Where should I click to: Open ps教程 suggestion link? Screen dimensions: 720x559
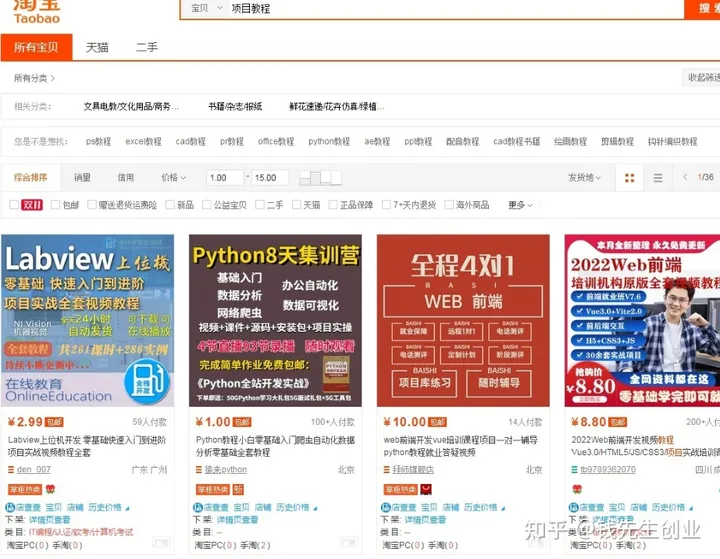[98, 141]
